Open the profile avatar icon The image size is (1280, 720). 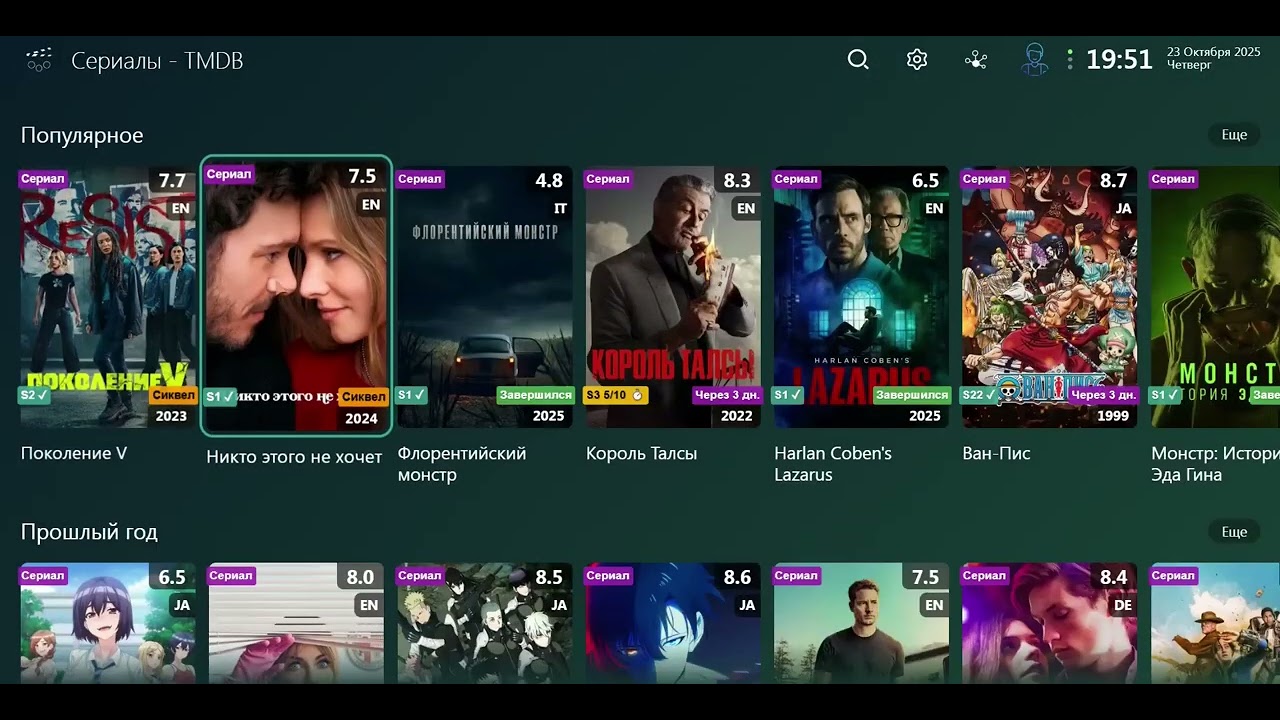coord(1035,60)
